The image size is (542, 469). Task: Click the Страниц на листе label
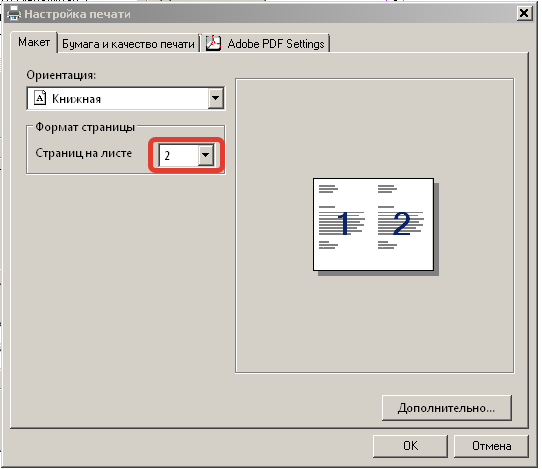point(84,153)
